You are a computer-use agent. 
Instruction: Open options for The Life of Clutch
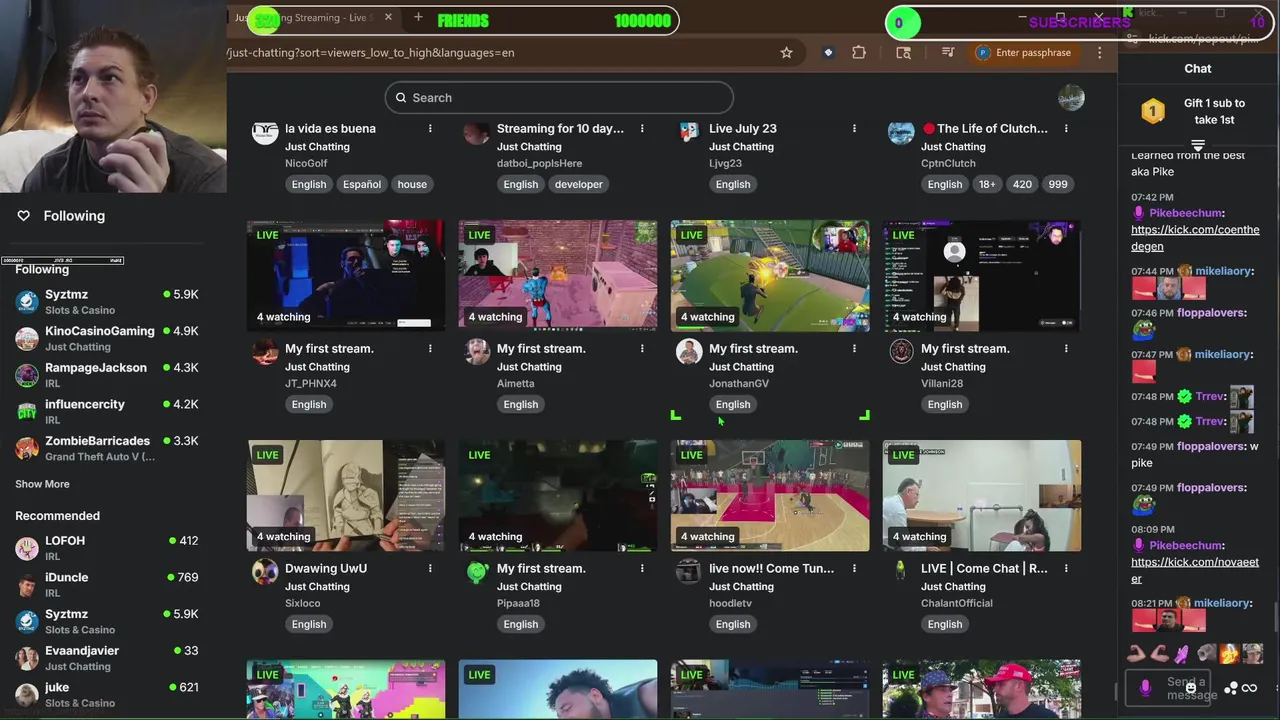1066,128
